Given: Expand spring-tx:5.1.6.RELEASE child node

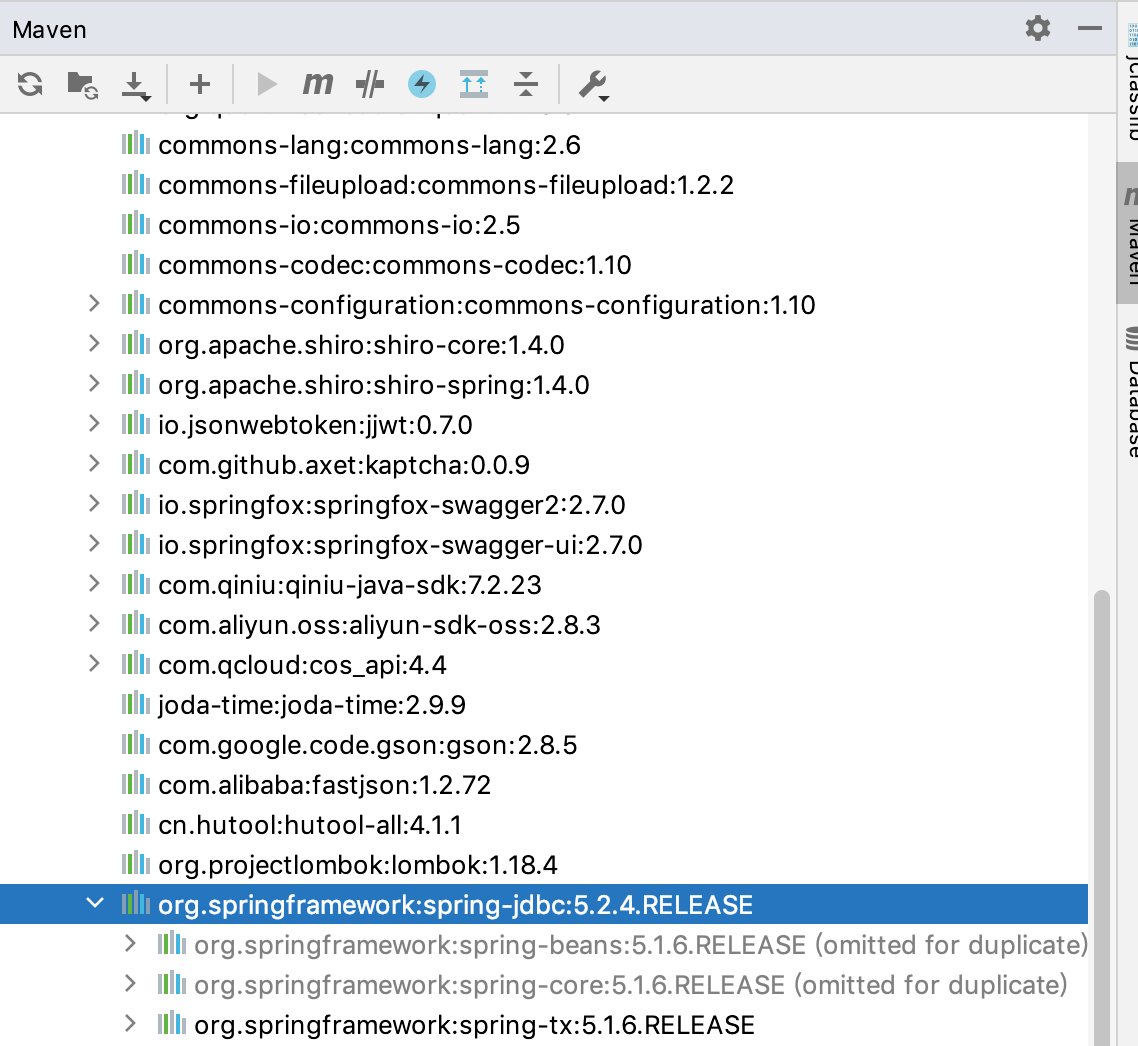Looking at the screenshot, I should (130, 1023).
